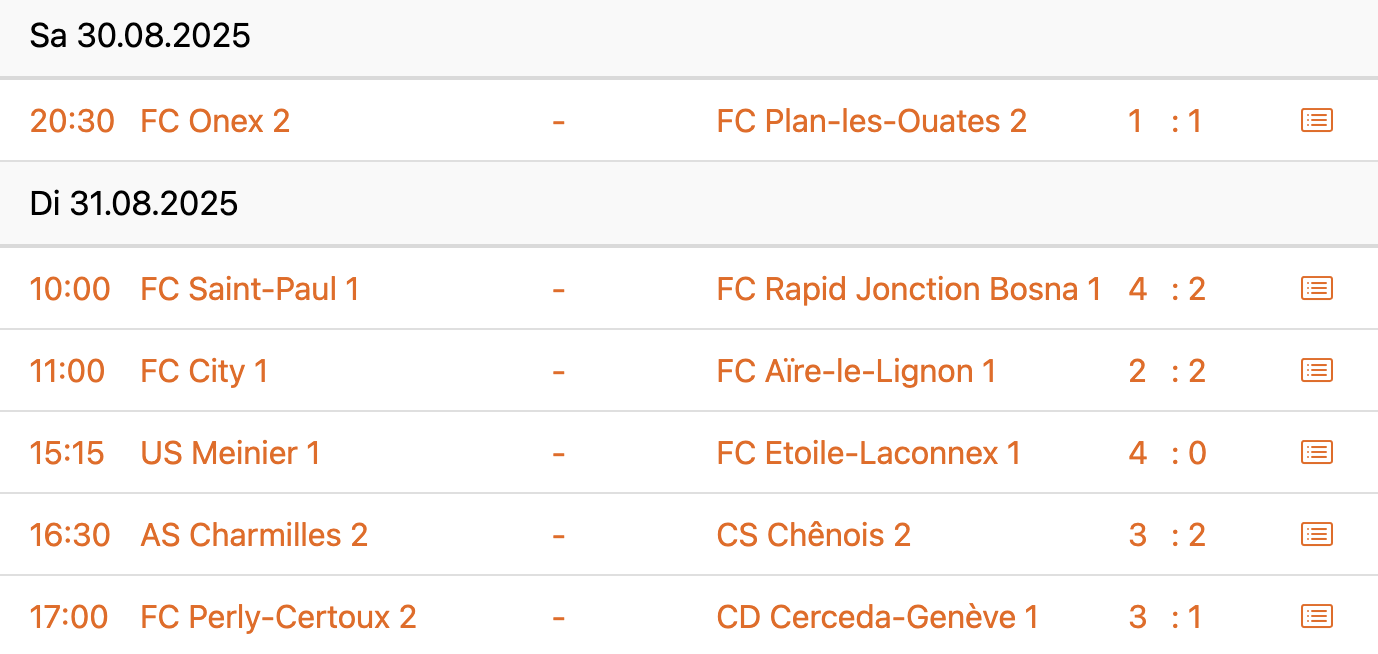
Task: Open FC Aïre-le-Lignon 1 team page
Action: pyautogui.click(x=856, y=371)
